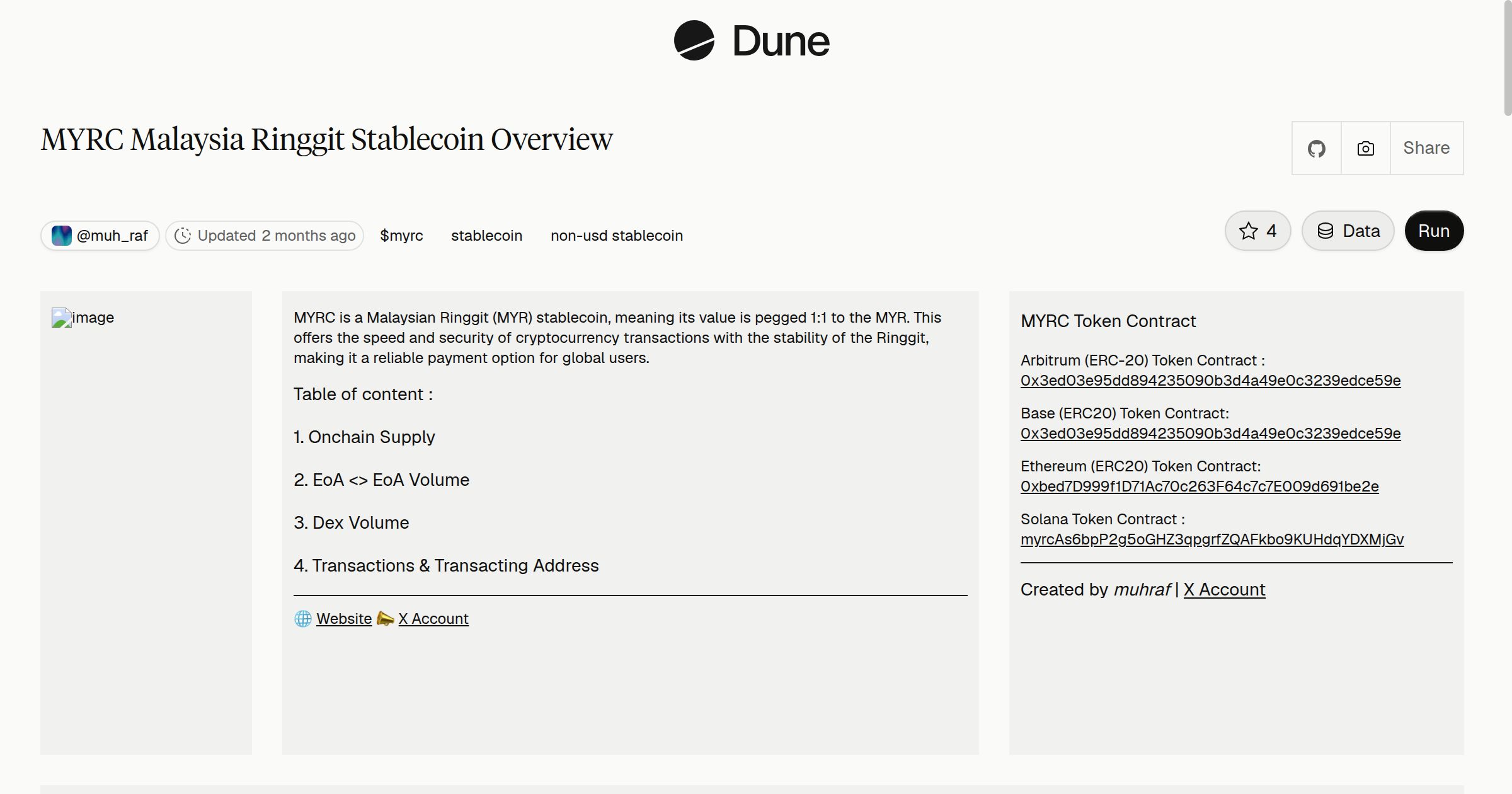The image size is (1512, 794).
Task: Click the megaphone icon before X Account
Action: (385, 619)
